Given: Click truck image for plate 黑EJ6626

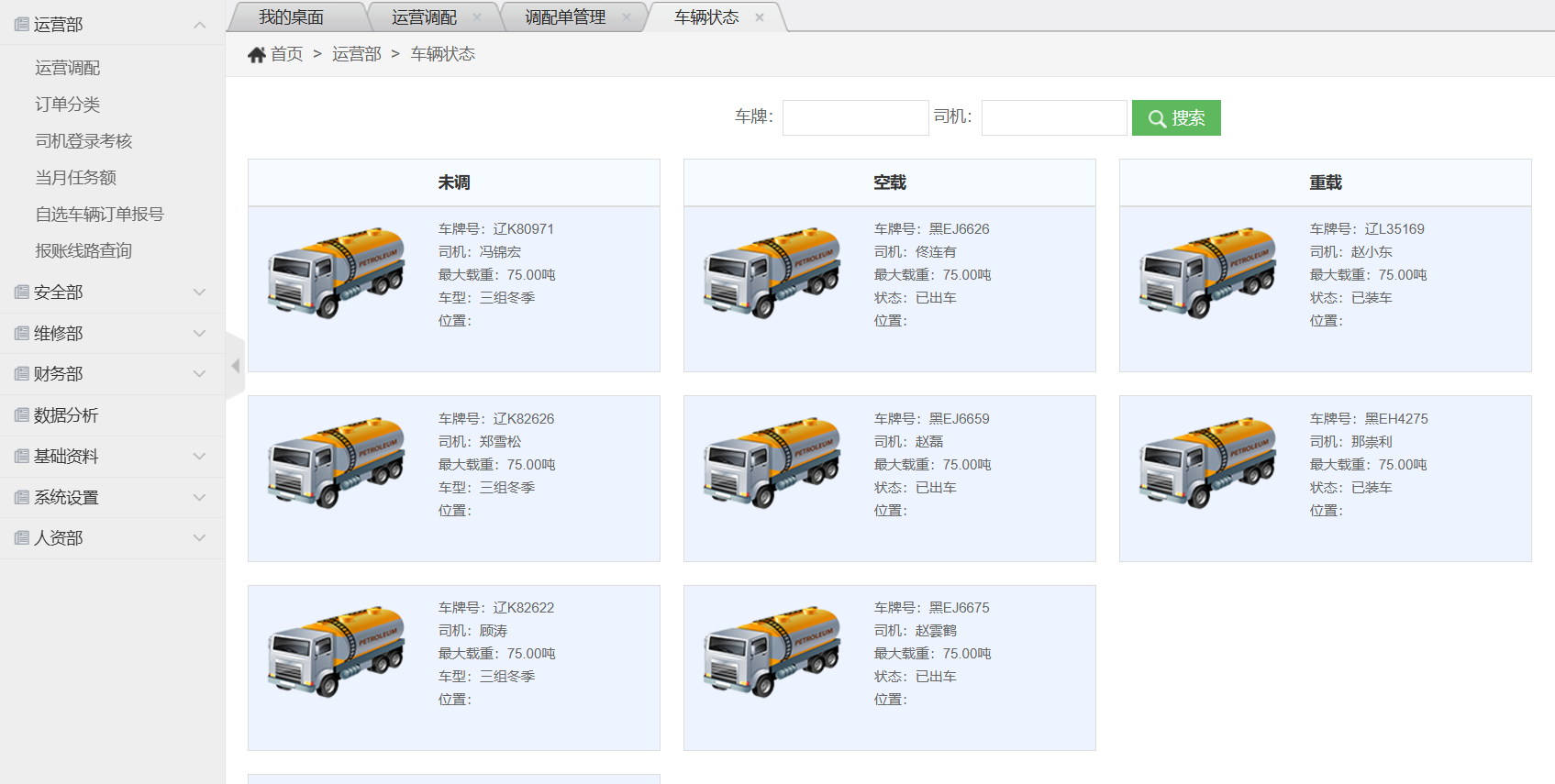Looking at the screenshot, I should 772,272.
